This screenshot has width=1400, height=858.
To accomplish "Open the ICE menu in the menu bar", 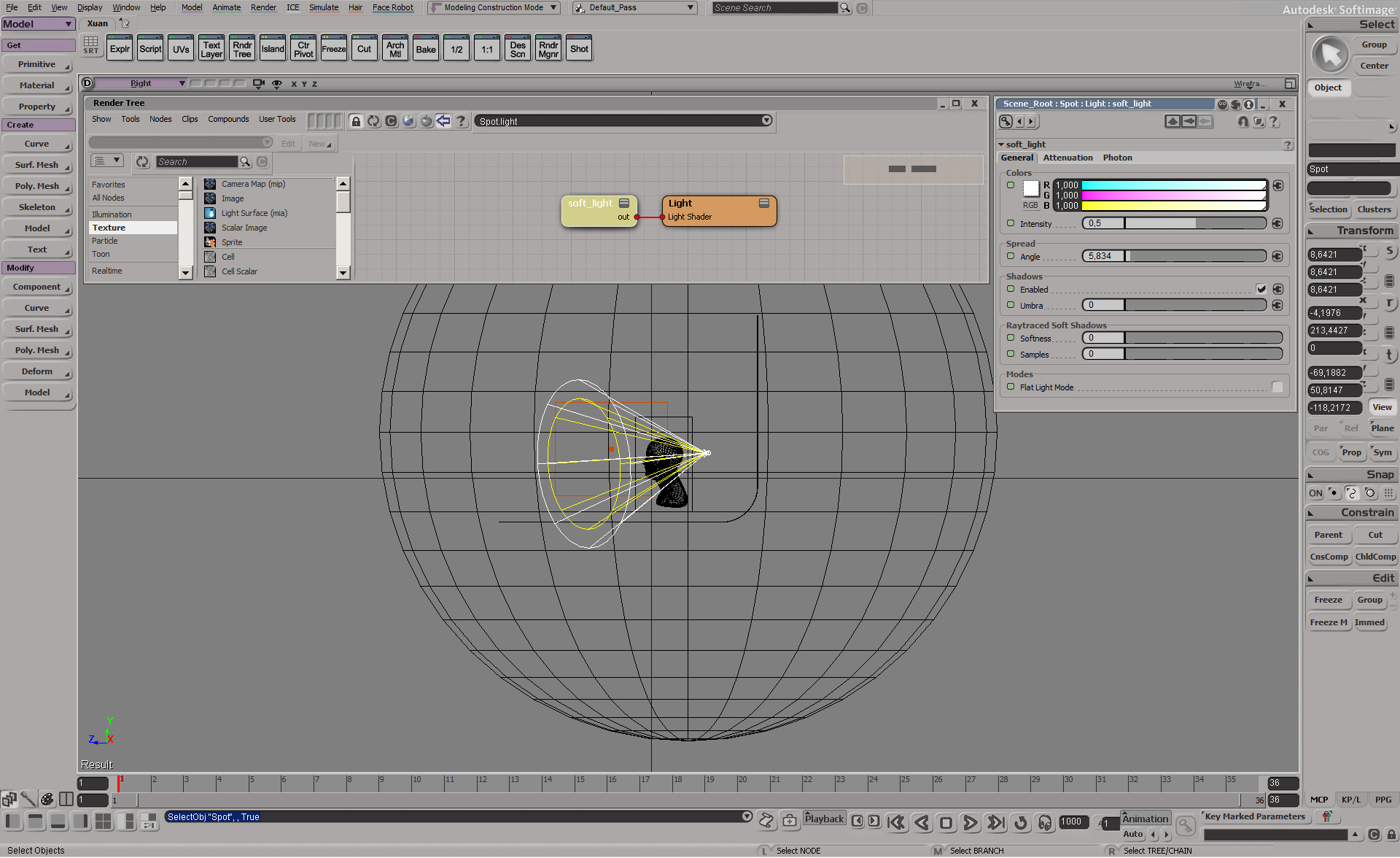I will (x=292, y=7).
